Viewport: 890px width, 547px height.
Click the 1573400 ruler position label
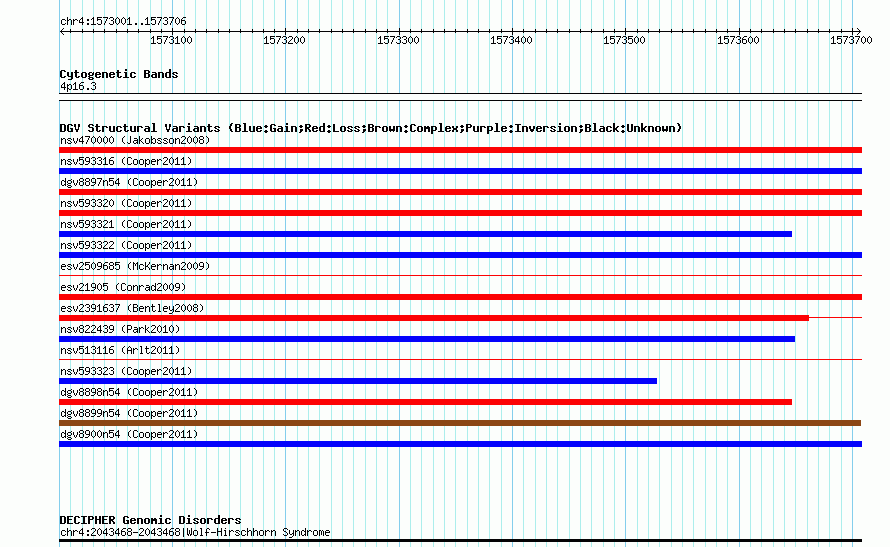tap(511, 40)
